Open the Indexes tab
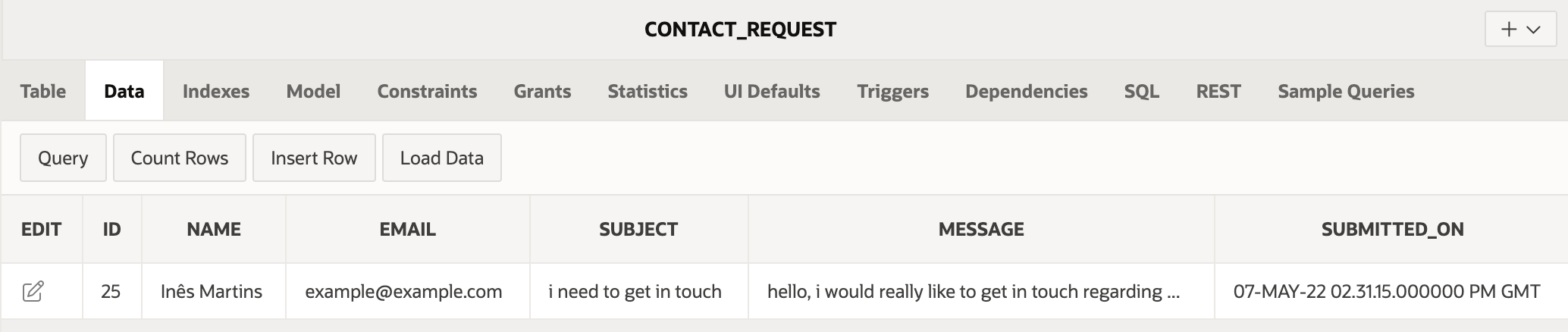Image resolution: width=1568 pixels, height=332 pixels. (216, 91)
